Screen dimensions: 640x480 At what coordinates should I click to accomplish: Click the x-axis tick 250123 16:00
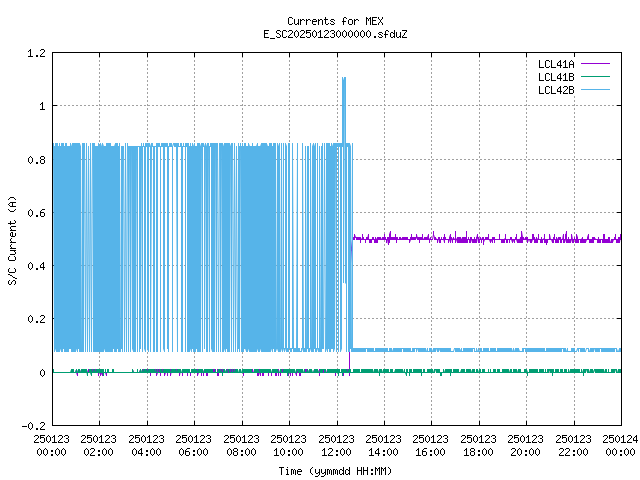click(431, 445)
